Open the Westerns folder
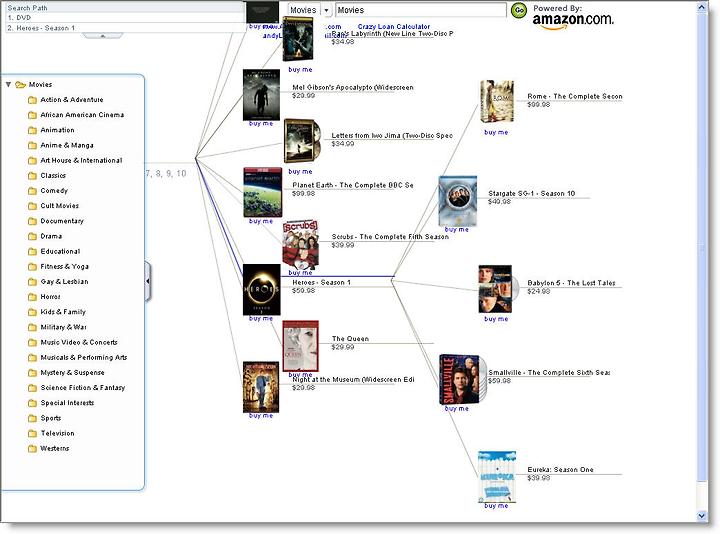This screenshot has width=720, height=534. [x=48, y=448]
